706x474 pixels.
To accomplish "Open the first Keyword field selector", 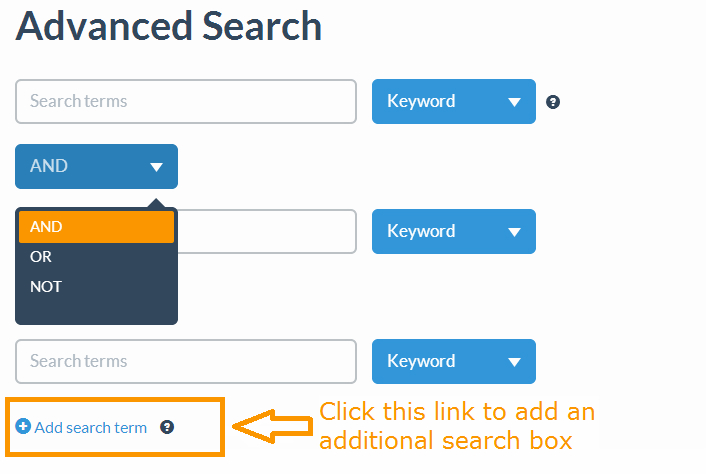I will point(454,102).
